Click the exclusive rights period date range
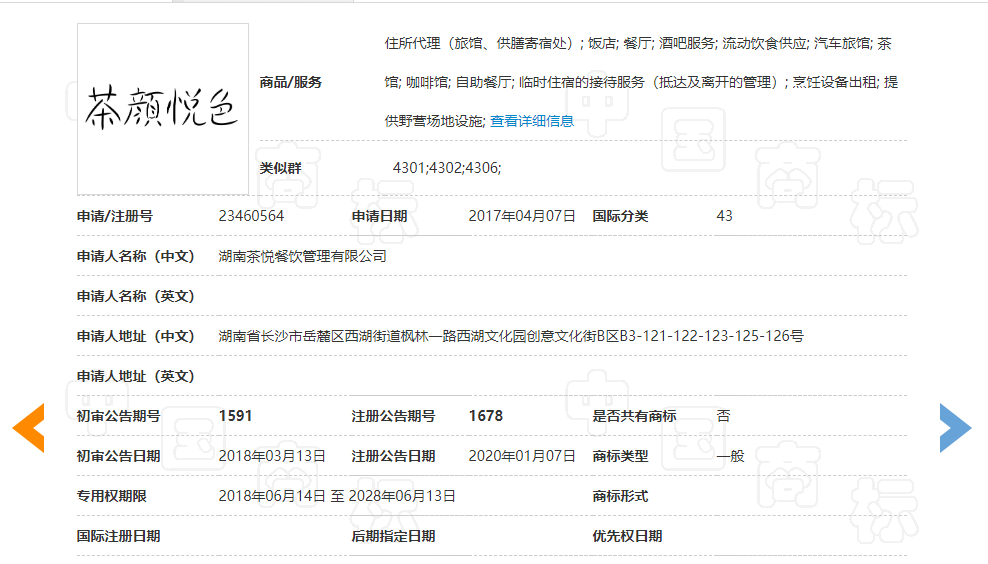This screenshot has height=564, width=988. (x=337, y=496)
